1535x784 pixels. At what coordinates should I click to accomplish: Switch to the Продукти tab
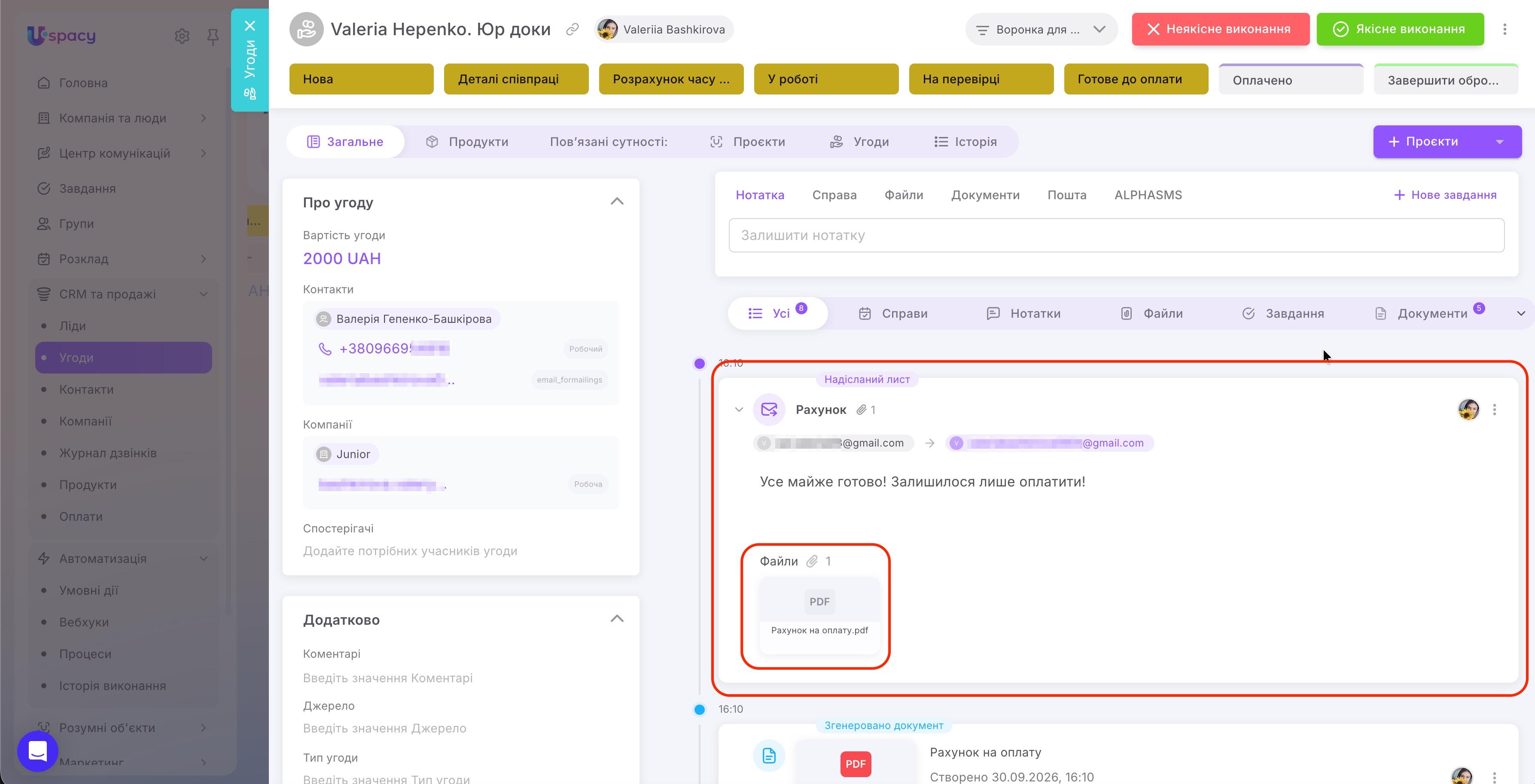[x=466, y=142]
